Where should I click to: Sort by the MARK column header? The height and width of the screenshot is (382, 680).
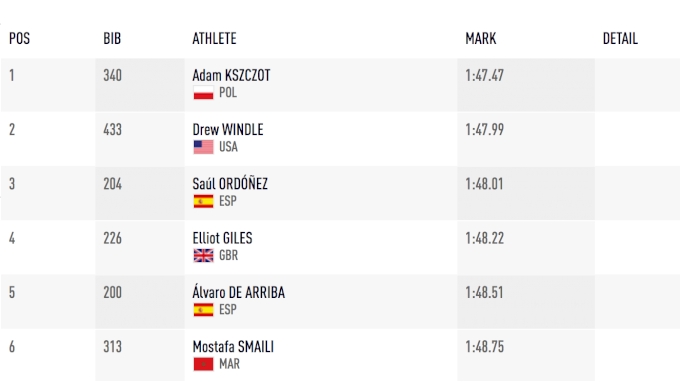pos(481,39)
